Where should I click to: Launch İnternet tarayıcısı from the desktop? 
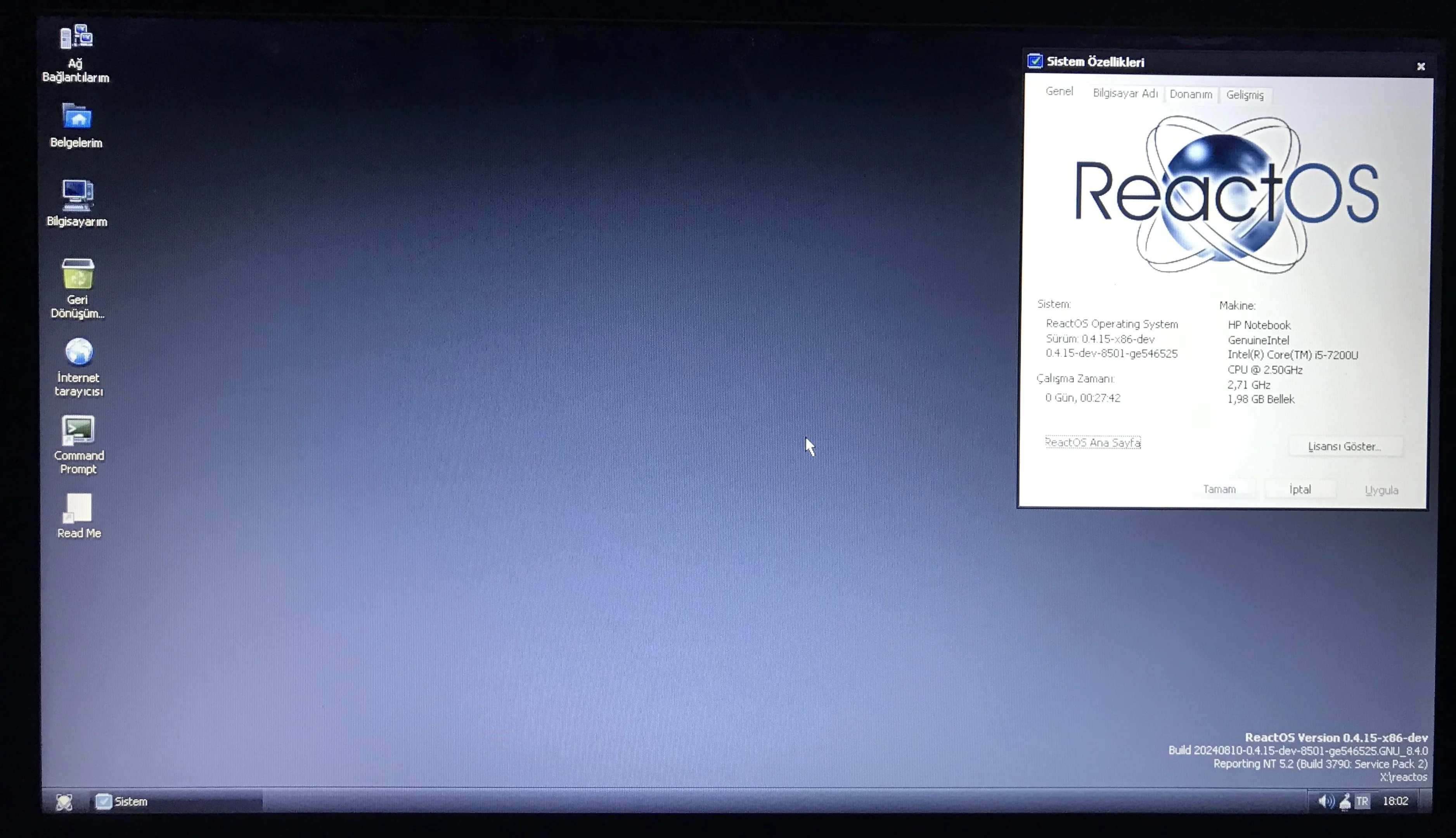pos(79,367)
